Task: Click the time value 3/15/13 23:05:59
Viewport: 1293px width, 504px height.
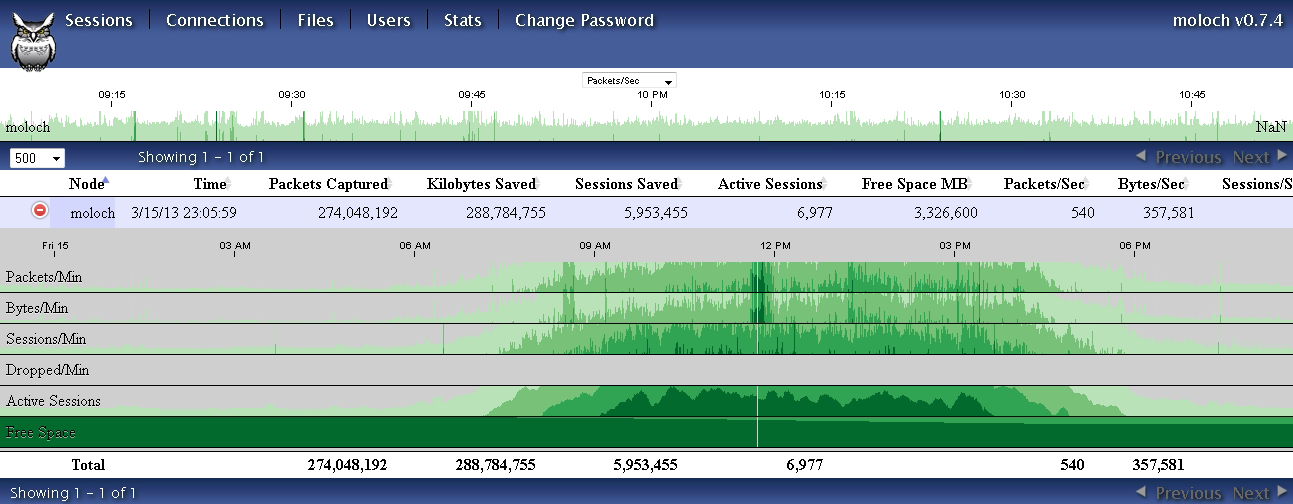Action: (183, 212)
